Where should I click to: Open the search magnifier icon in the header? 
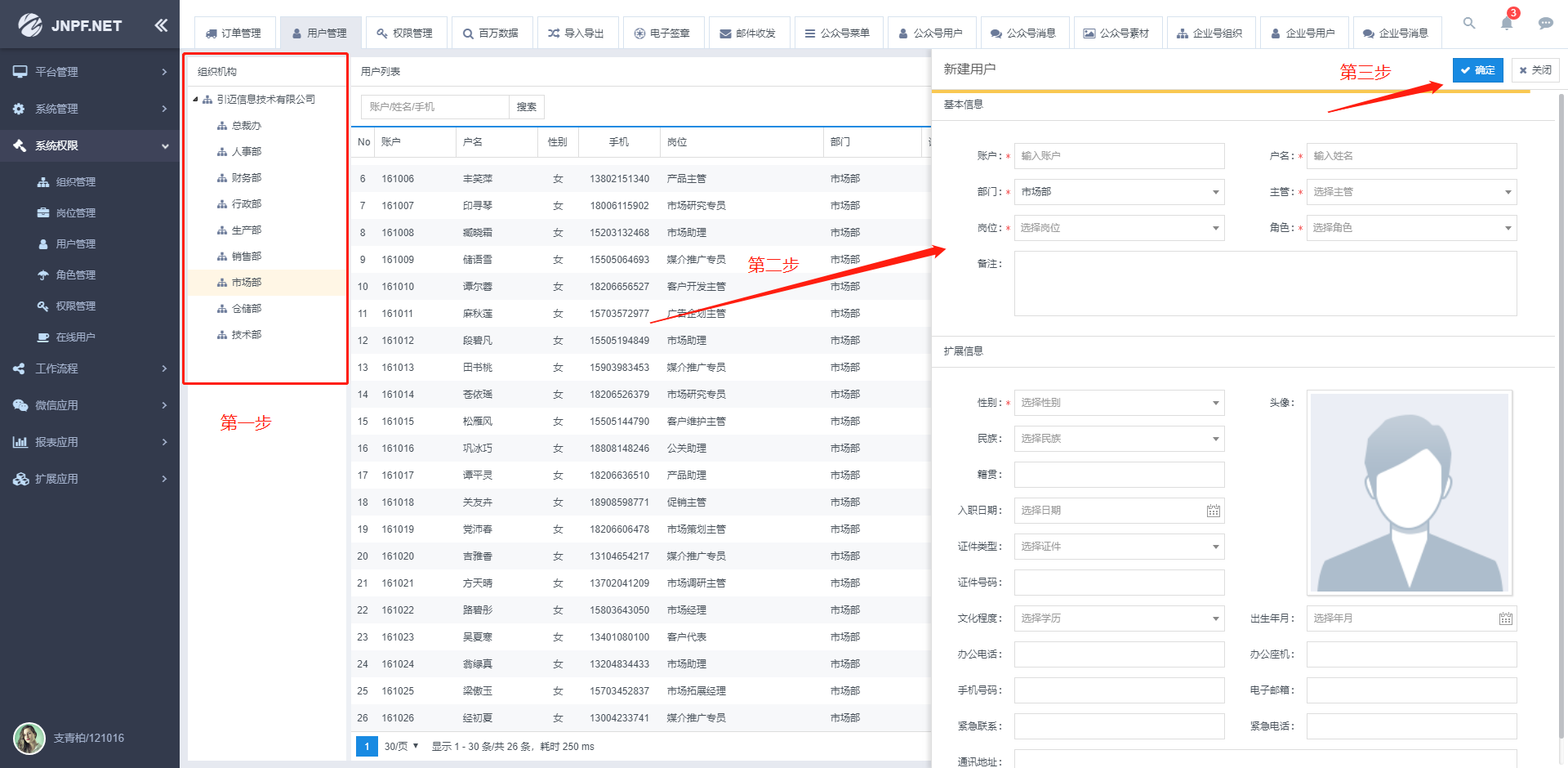[x=1469, y=23]
